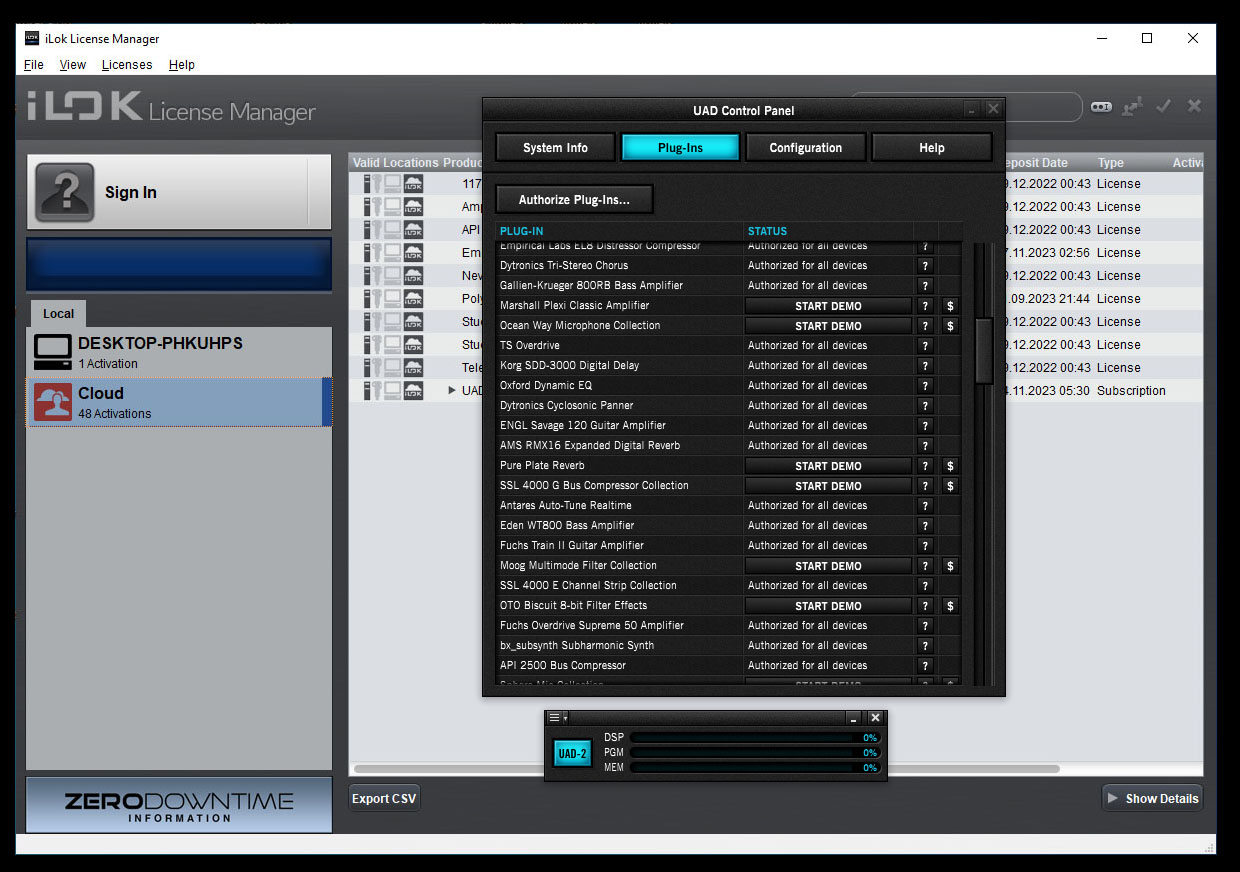
Task: Start demo for SSL 4000 G Bus Compressor Collection
Action: tap(828, 486)
